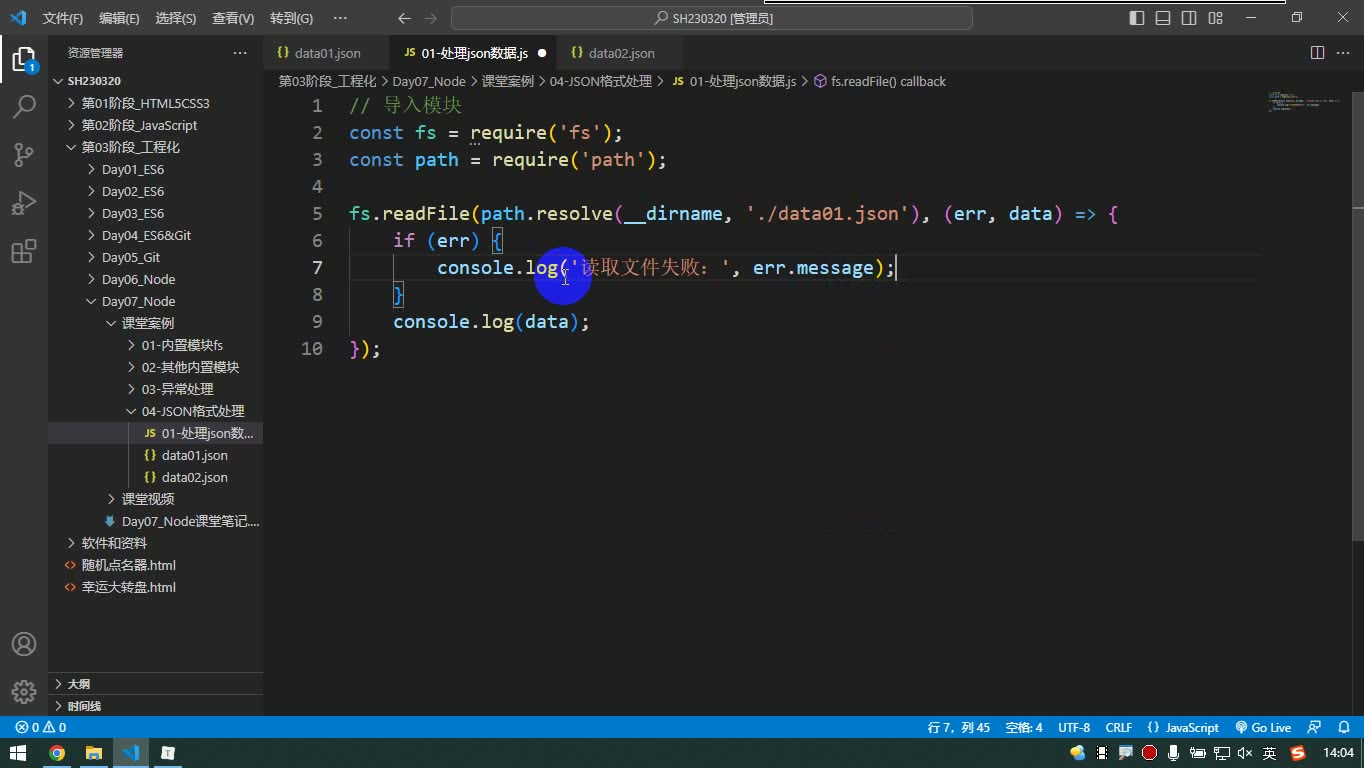Screen dimensions: 1364x768
Task: Click the JavaScript language mode button
Action: pyautogui.click(x=1184, y=728)
